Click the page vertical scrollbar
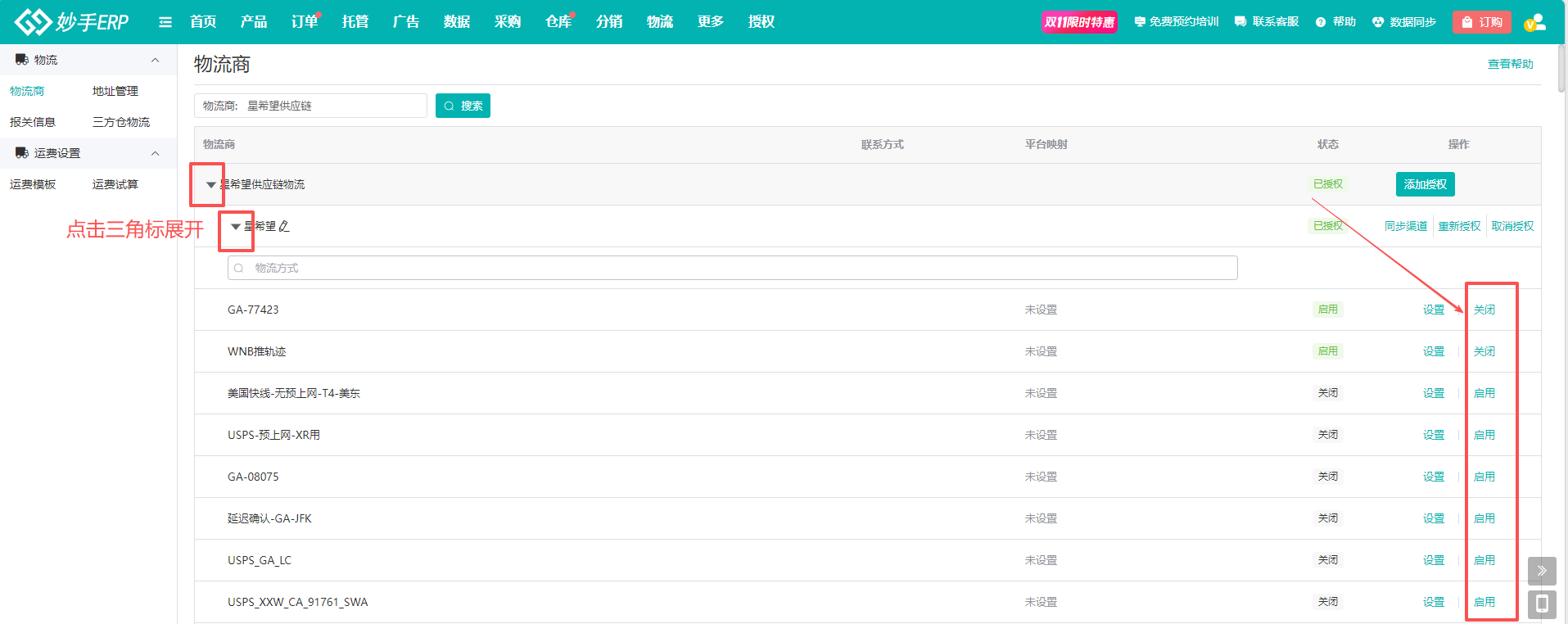This screenshot has width=1568, height=624. point(1561,70)
